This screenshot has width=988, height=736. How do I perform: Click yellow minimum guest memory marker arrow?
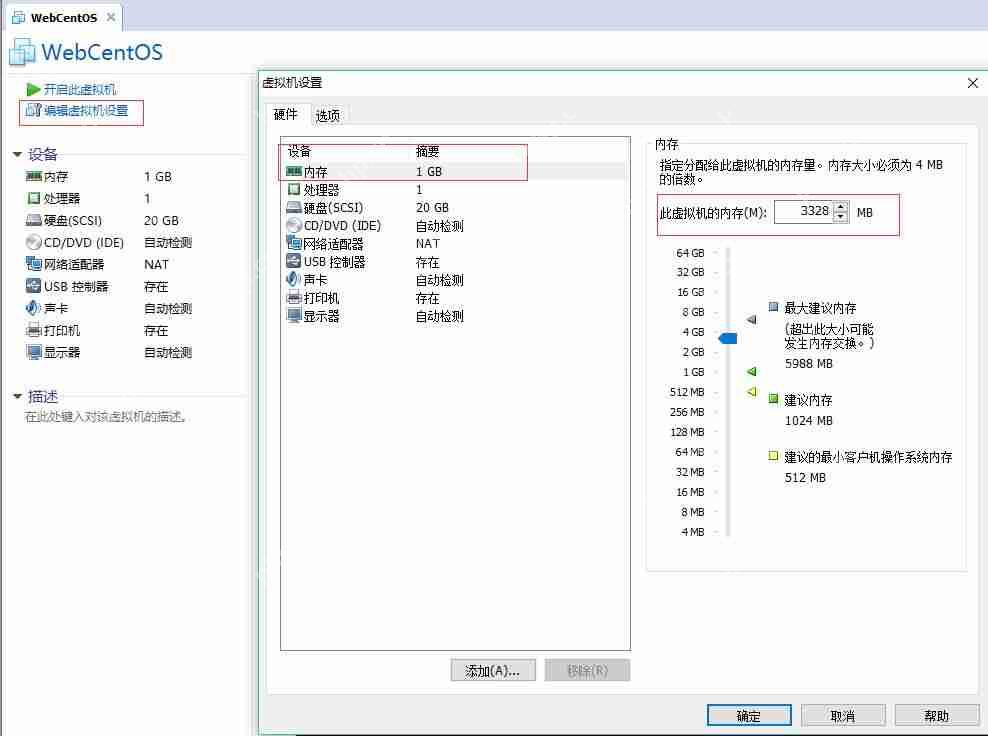(751, 391)
